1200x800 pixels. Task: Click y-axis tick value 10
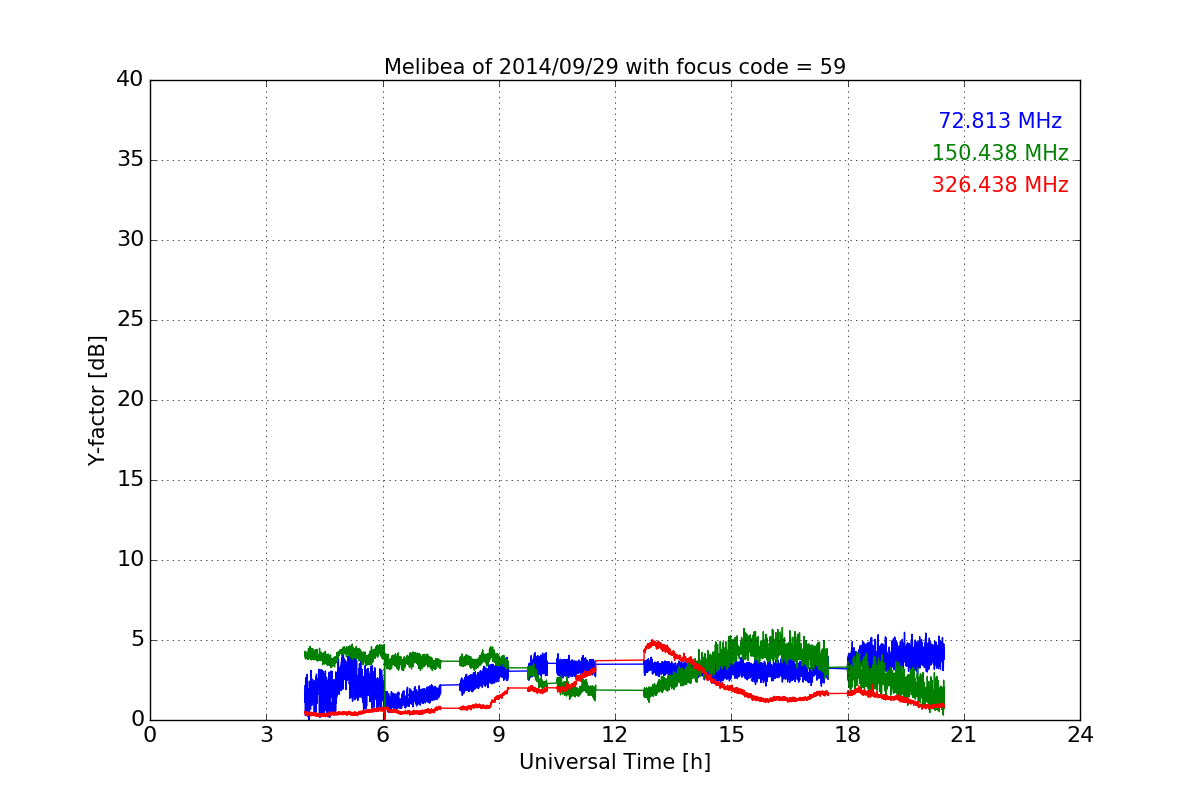(130, 560)
